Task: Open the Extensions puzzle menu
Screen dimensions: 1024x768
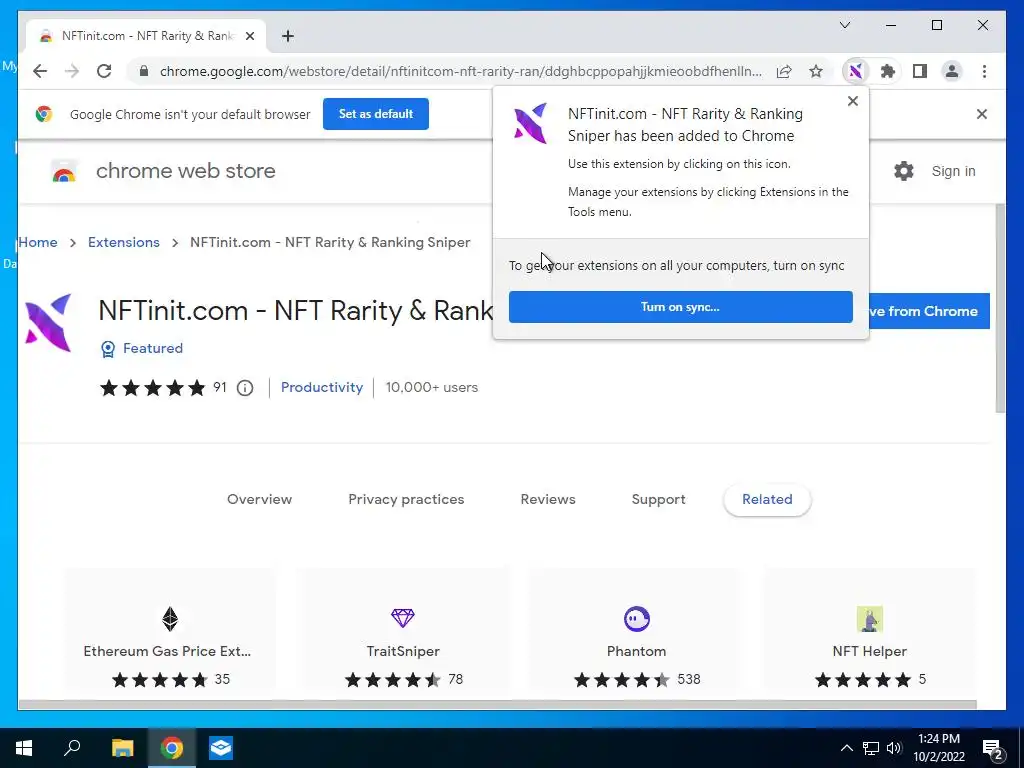Action: pyautogui.click(x=888, y=71)
